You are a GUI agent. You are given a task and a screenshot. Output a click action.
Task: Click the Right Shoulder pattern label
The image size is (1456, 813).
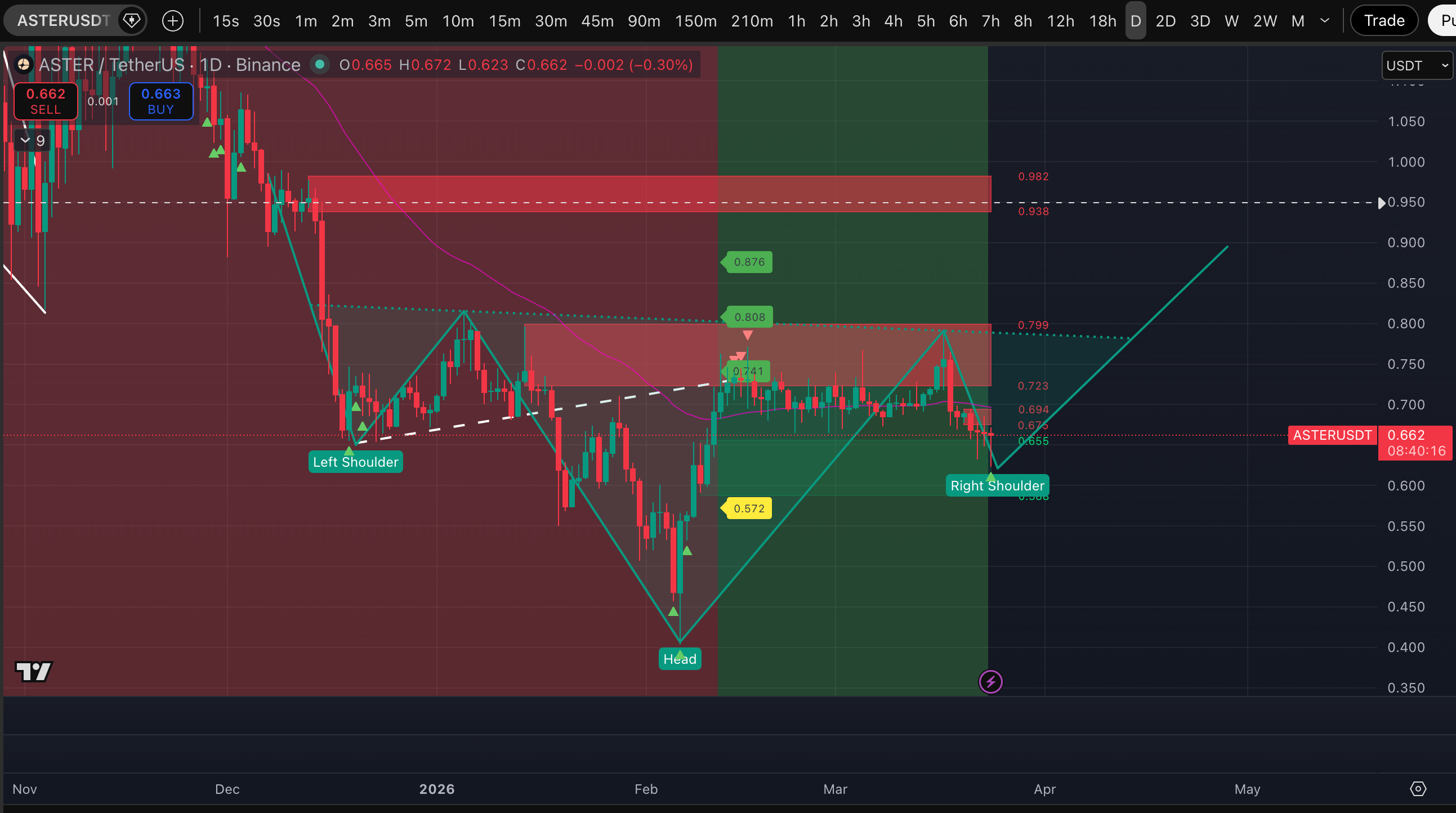pos(997,486)
